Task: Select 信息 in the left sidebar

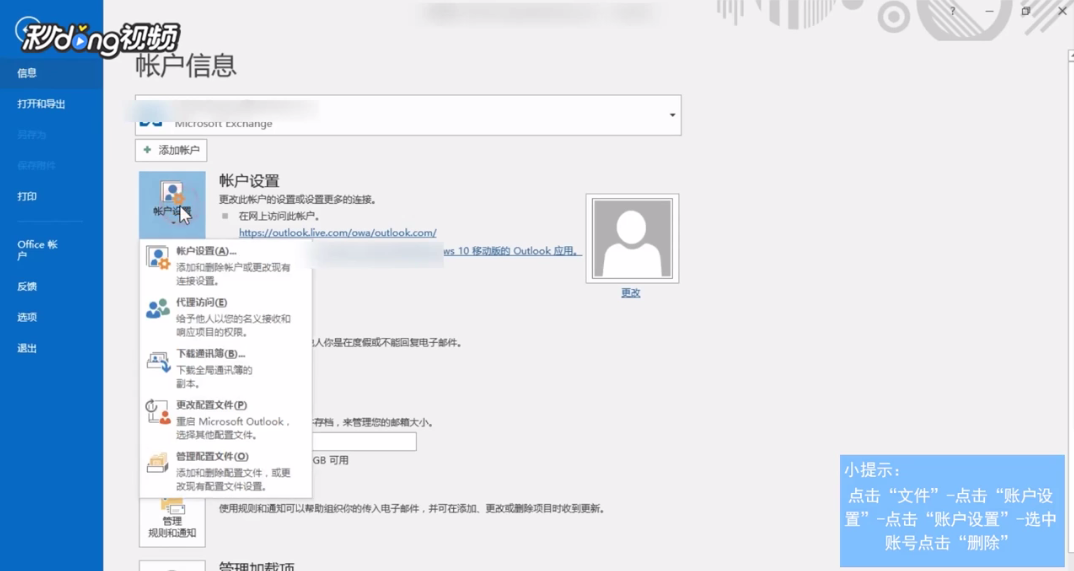Action: coord(51,73)
